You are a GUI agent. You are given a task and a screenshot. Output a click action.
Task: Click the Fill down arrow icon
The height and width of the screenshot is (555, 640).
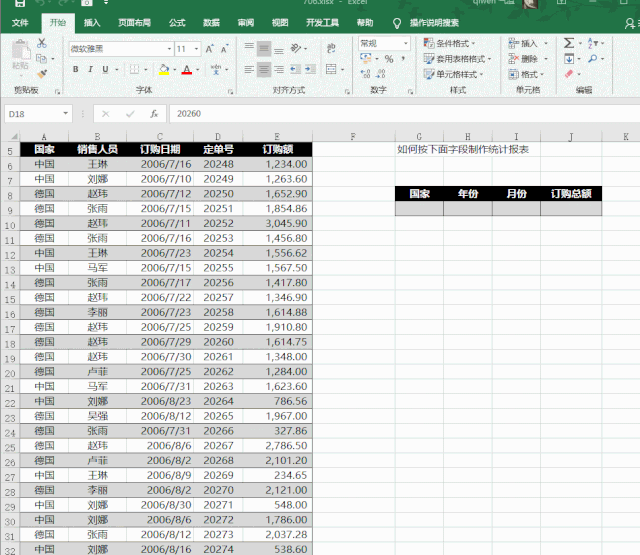(569, 58)
